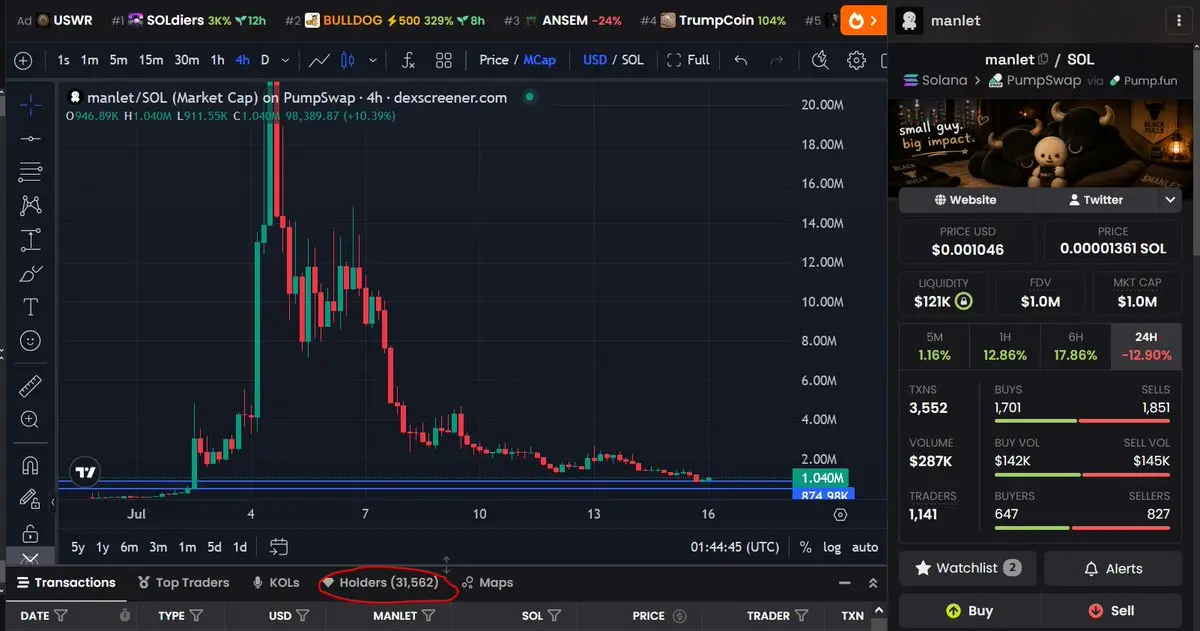Open the token Website link
The height and width of the screenshot is (631, 1200).
point(965,200)
